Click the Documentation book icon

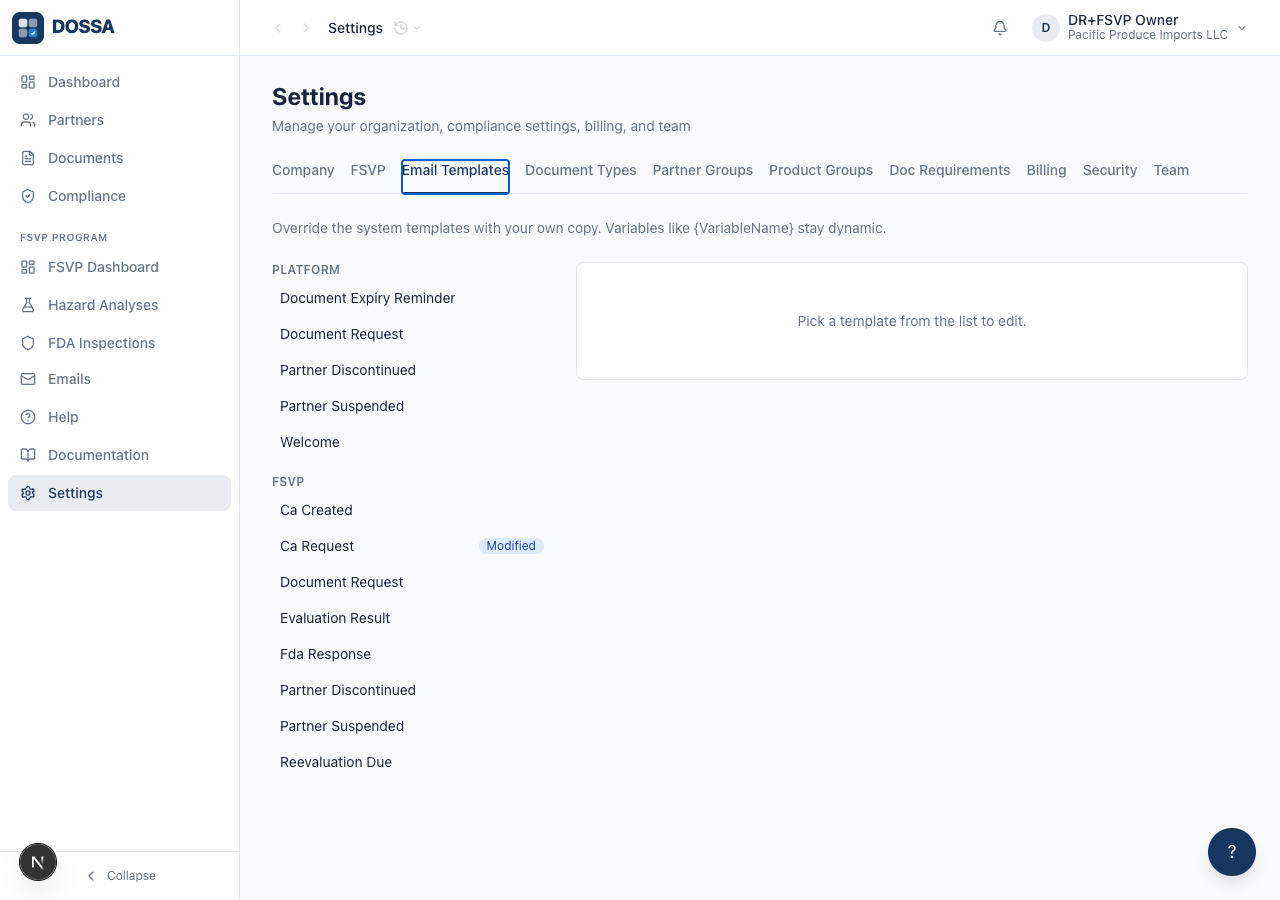point(28,455)
